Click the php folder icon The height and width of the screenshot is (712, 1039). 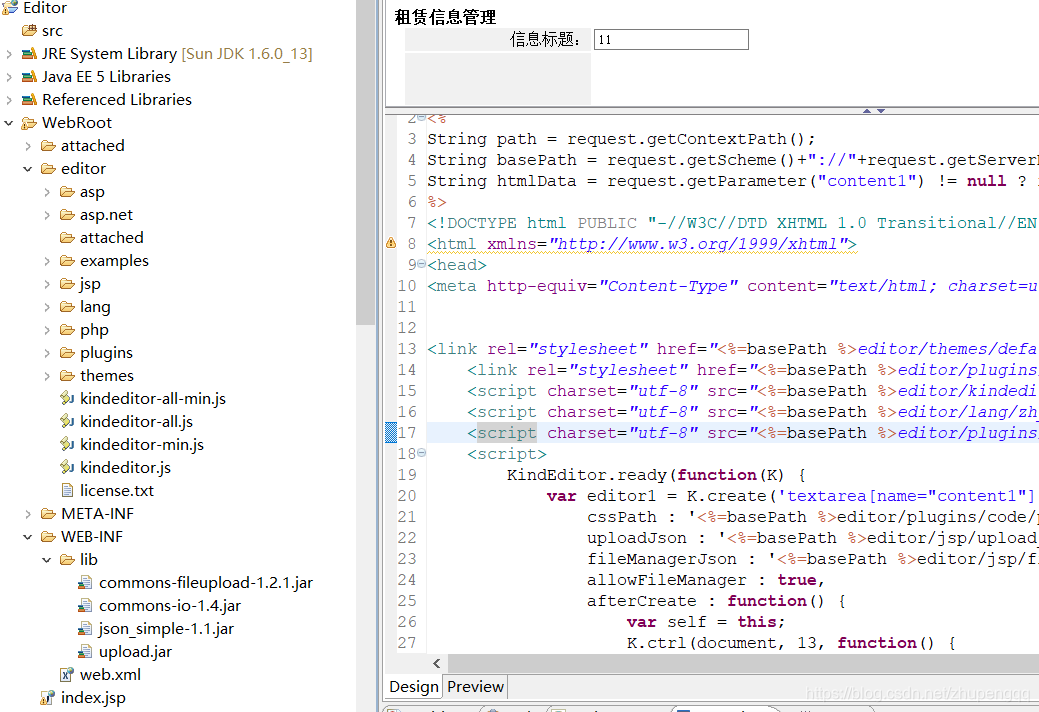pyautogui.click(x=67, y=329)
